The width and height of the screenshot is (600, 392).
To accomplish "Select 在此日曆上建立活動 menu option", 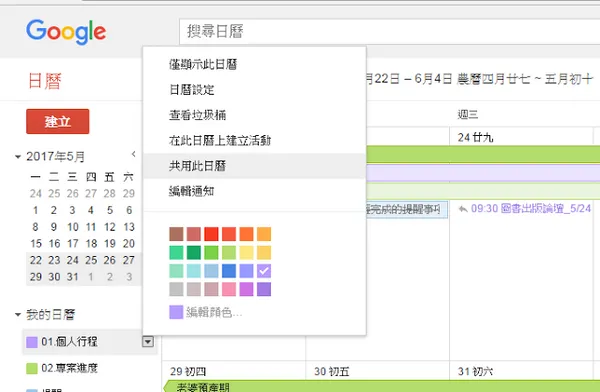I will point(254,140).
